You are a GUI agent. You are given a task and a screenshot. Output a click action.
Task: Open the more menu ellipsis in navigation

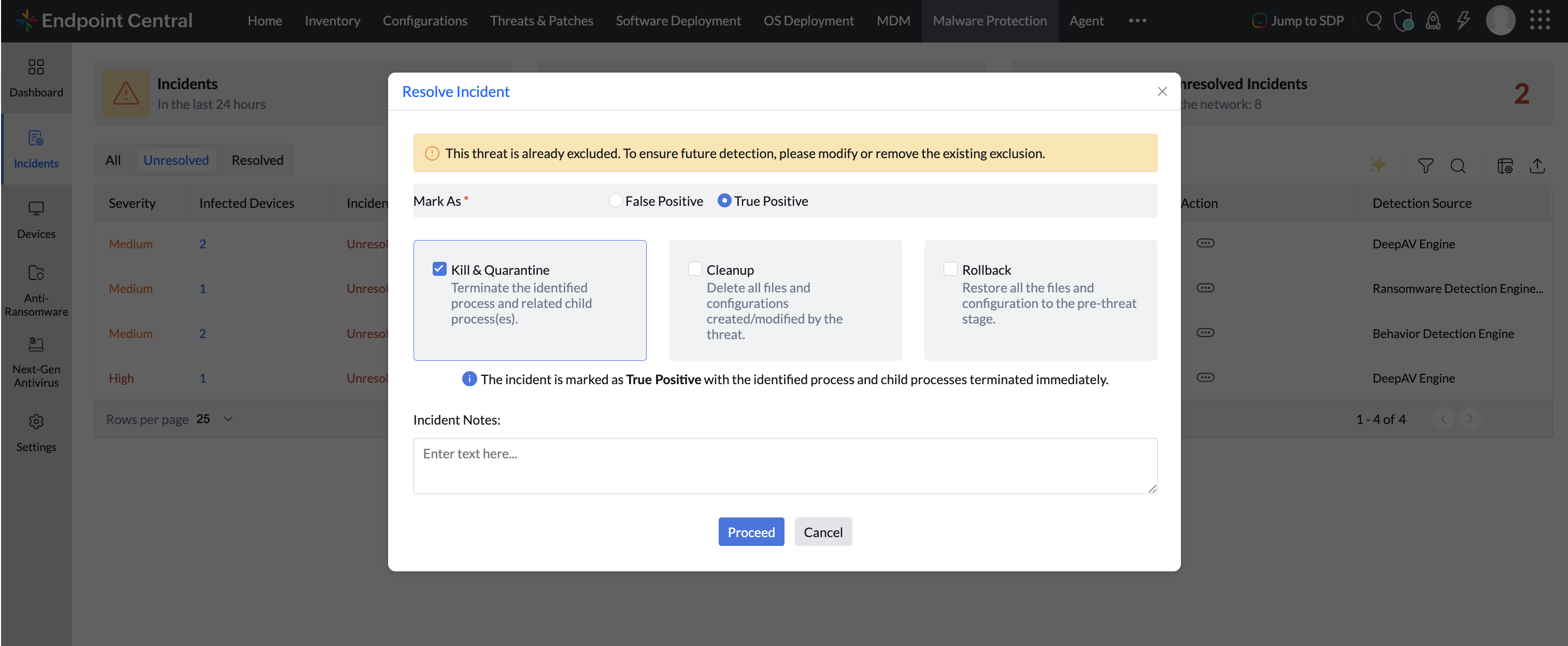tap(1137, 21)
